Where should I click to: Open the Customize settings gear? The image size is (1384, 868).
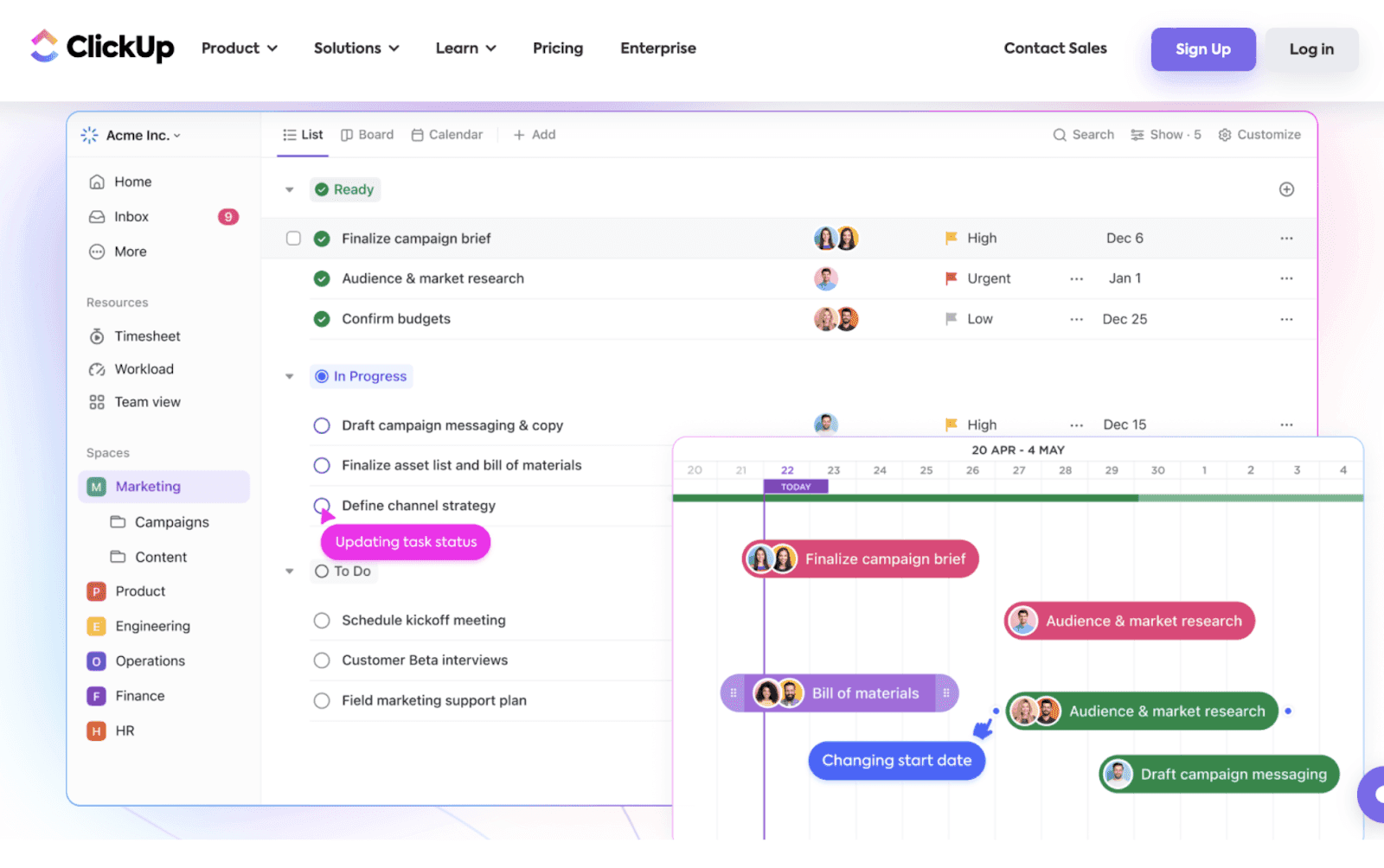pos(1224,135)
